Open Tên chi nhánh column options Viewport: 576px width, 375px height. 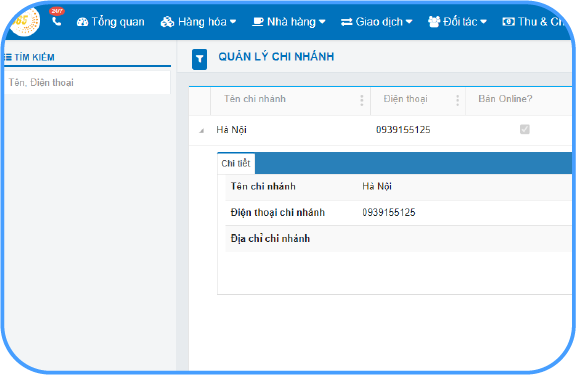click(362, 100)
